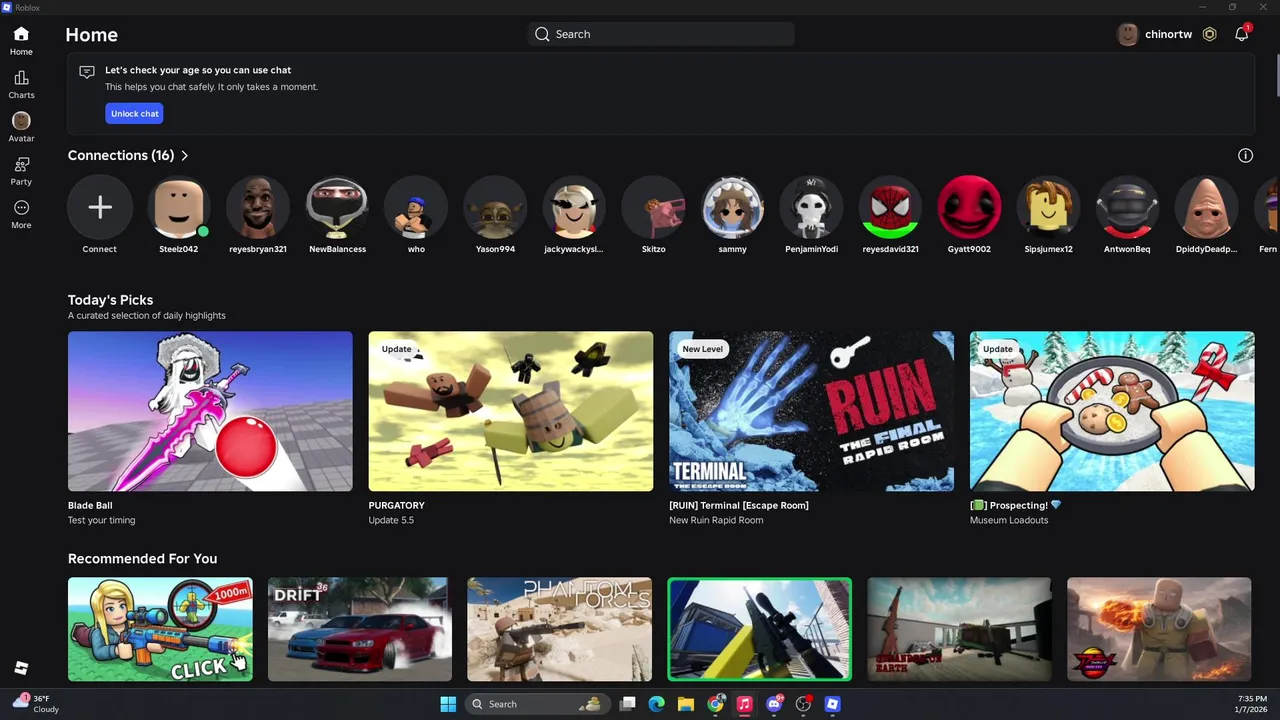The width and height of the screenshot is (1280, 720).
Task: Open sniper girl 1000m recommended game
Action: 160,629
